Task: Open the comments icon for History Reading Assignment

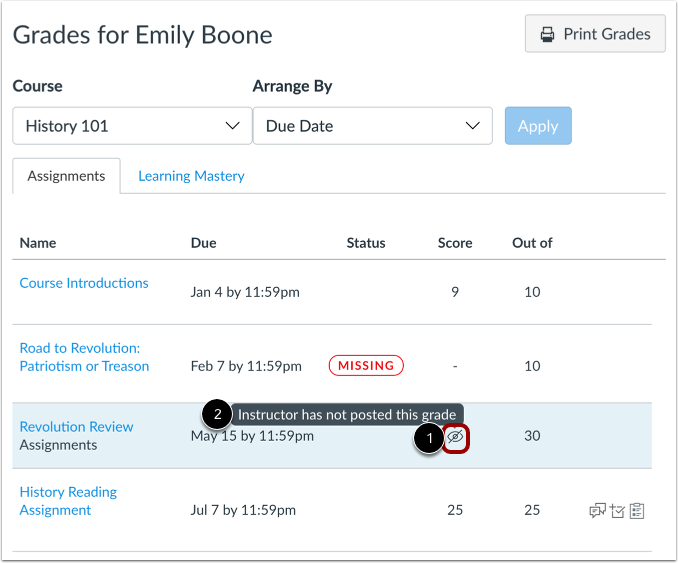Action: (x=598, y=511)
